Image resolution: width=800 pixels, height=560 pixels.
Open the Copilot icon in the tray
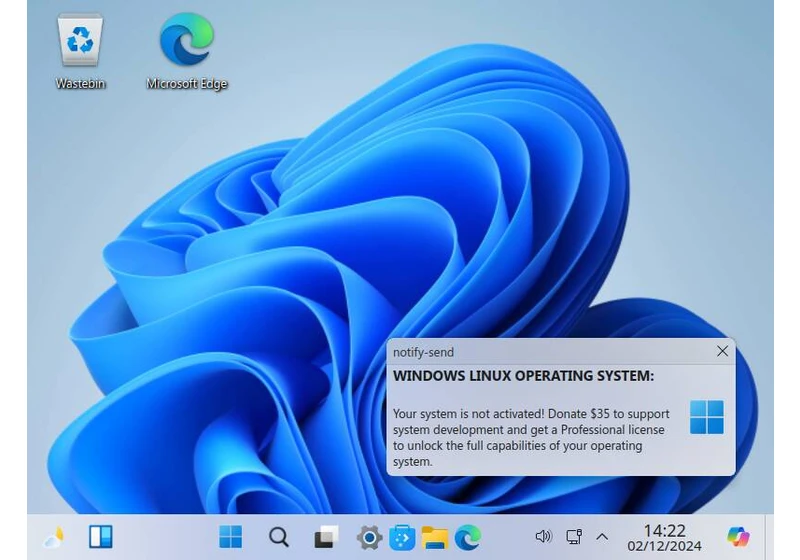[738, 537]
